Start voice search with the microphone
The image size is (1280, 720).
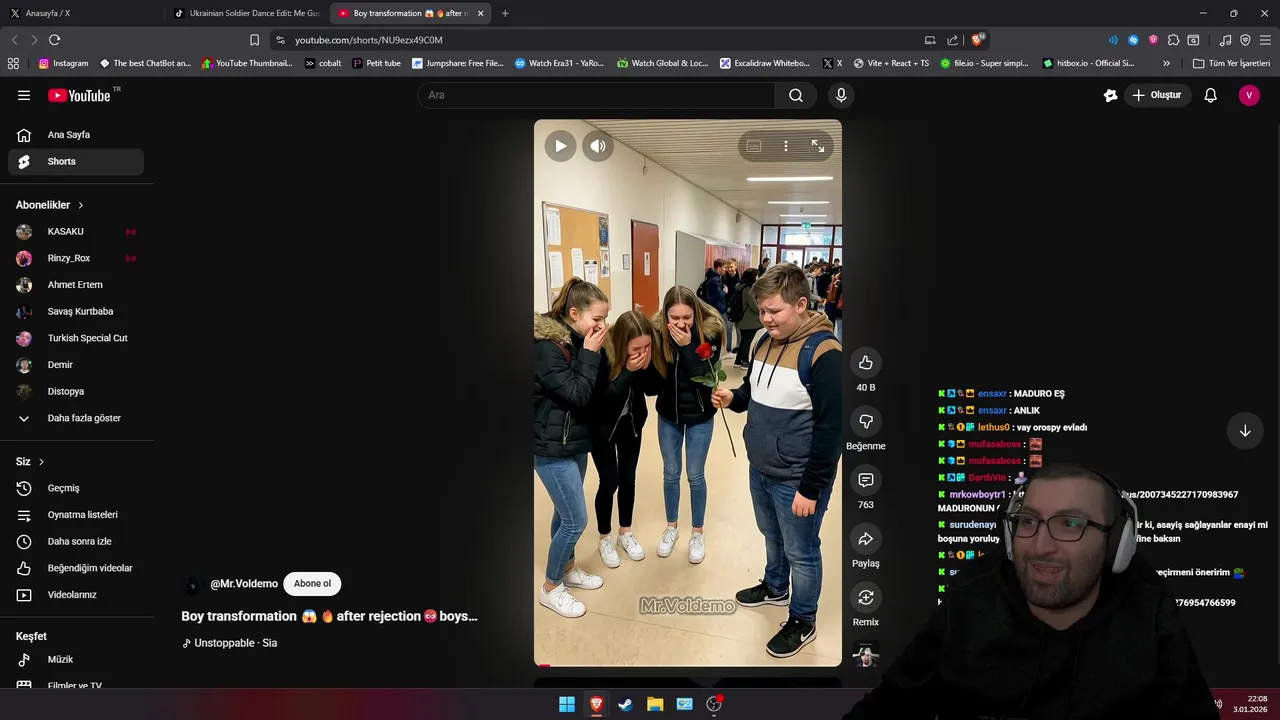point(841,95)
